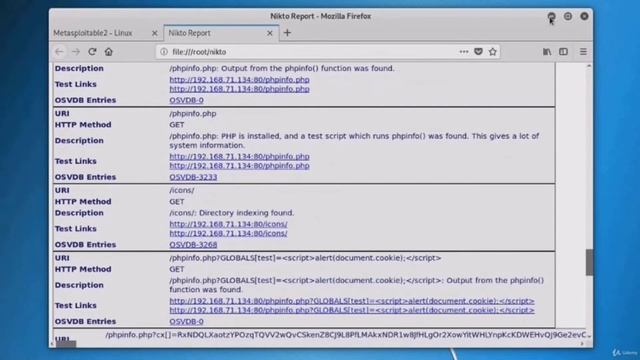Open the OSVDB-3268 entry link
640x360 pixels.
tap(193, 245)
